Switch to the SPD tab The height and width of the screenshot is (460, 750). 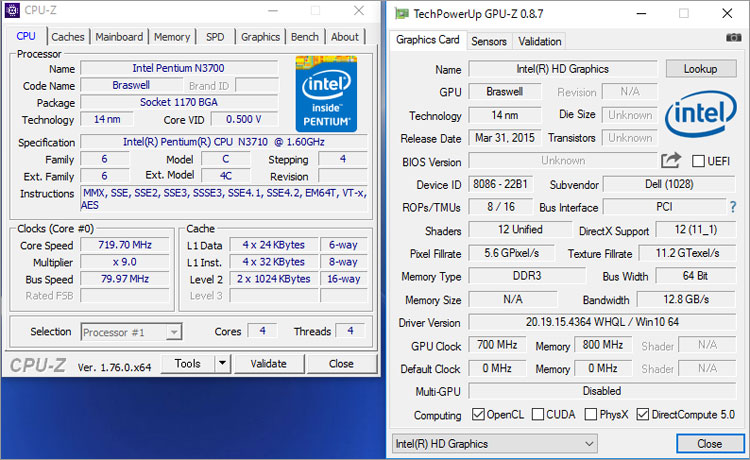click(x=215, y=37)
